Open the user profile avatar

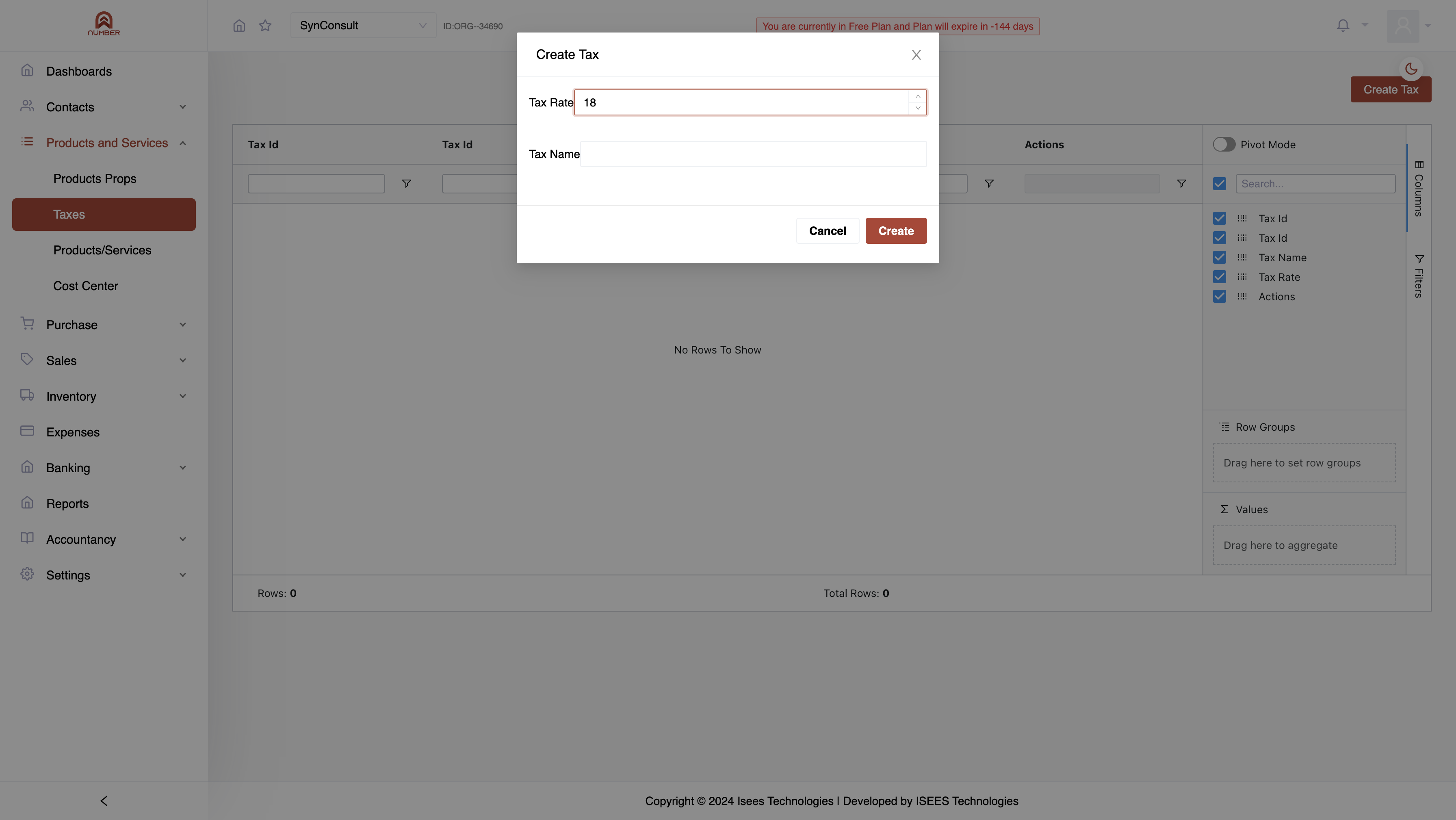(1403, 26)
